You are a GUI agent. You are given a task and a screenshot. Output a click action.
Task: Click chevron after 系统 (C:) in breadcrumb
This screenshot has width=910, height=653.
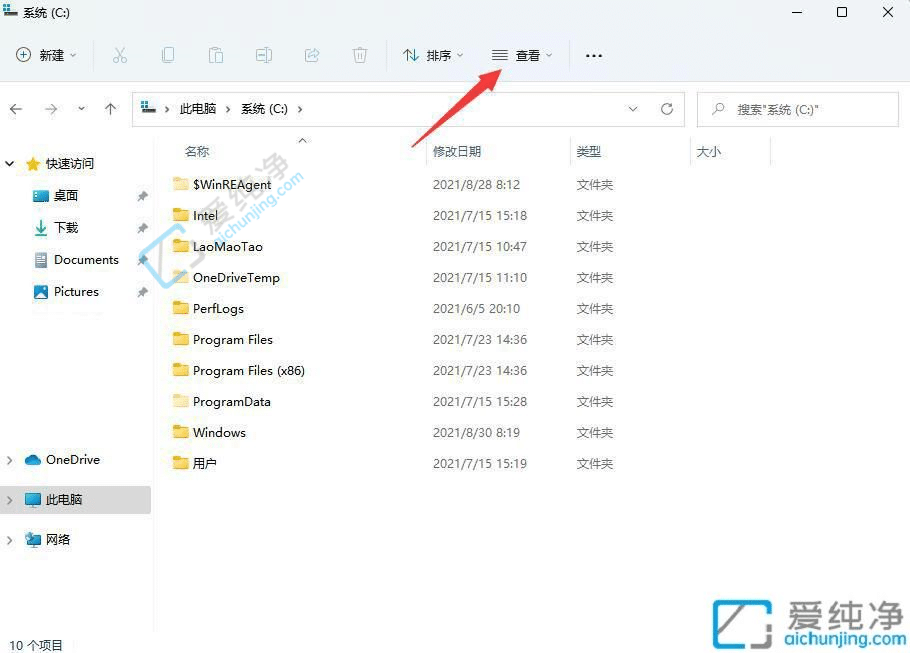(x=300, y=109)
